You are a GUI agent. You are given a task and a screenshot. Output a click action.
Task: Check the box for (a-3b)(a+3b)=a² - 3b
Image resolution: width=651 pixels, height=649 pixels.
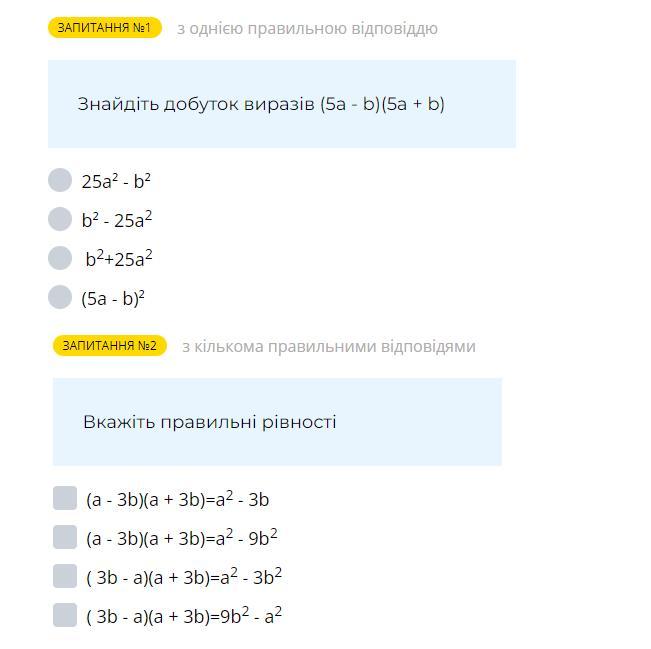tap(65, 498)
